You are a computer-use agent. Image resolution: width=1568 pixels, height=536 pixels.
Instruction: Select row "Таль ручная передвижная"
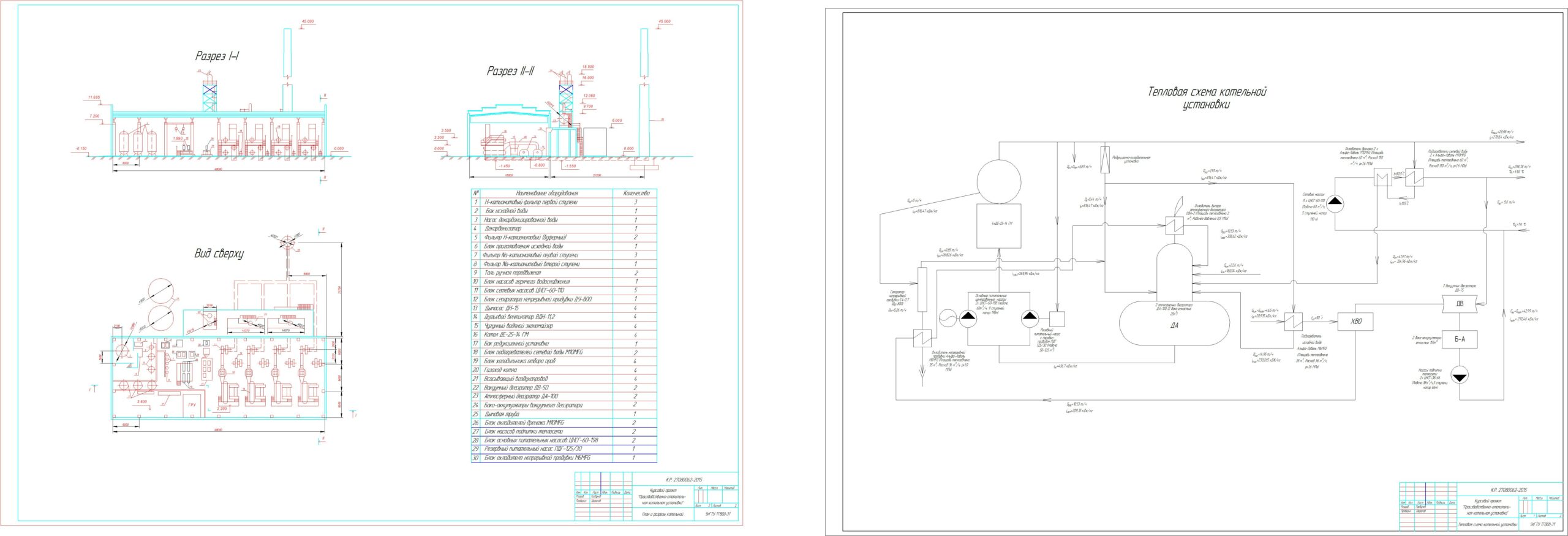(x=563, y=273)
